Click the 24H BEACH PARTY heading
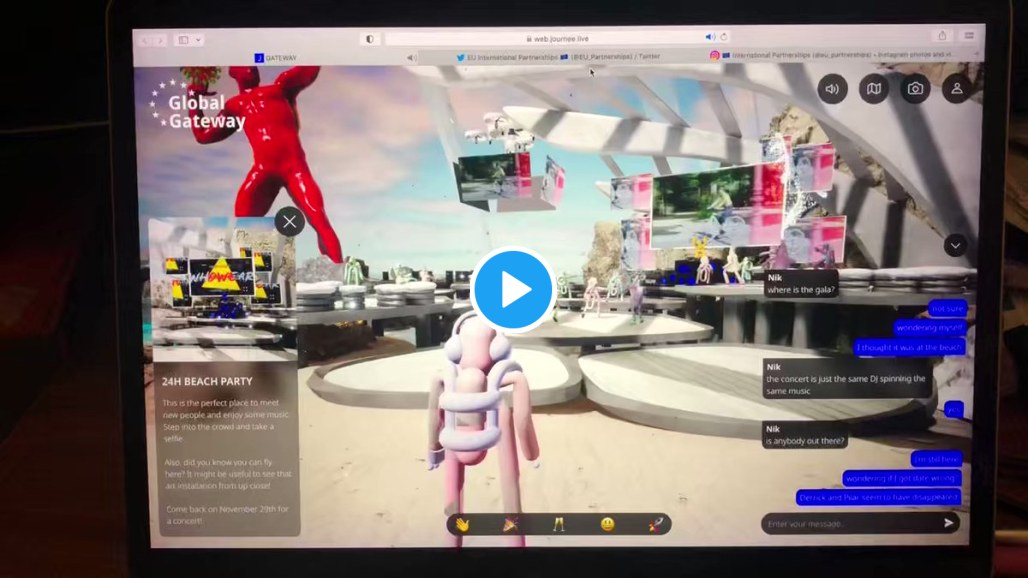Screen dimensions: 1028x578 tap(207, 381)
